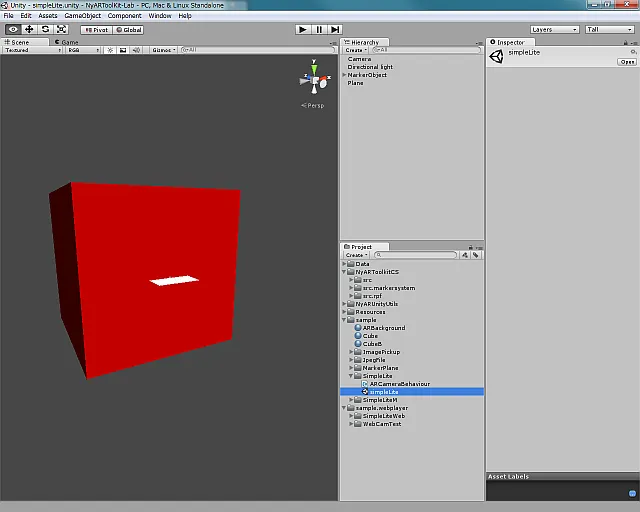
Task: Open the Window menu
Action: click(160, 16)
